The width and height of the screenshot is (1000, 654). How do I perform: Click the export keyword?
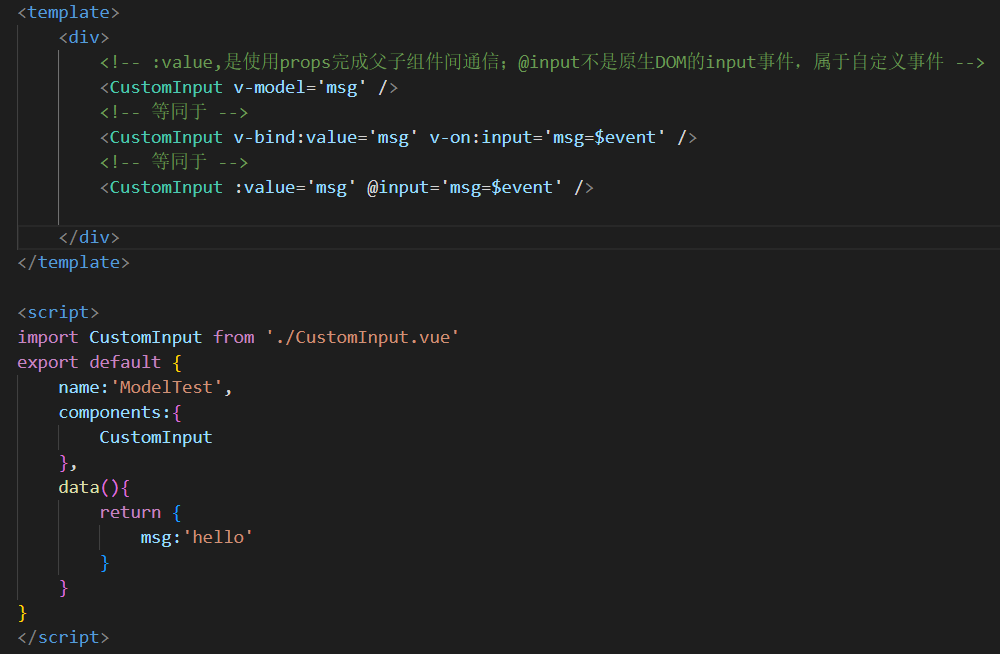(x=47, y=363)
